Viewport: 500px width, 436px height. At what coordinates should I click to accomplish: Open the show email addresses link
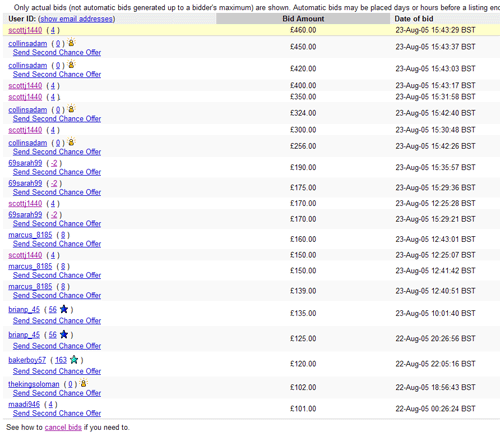(77, 19)
